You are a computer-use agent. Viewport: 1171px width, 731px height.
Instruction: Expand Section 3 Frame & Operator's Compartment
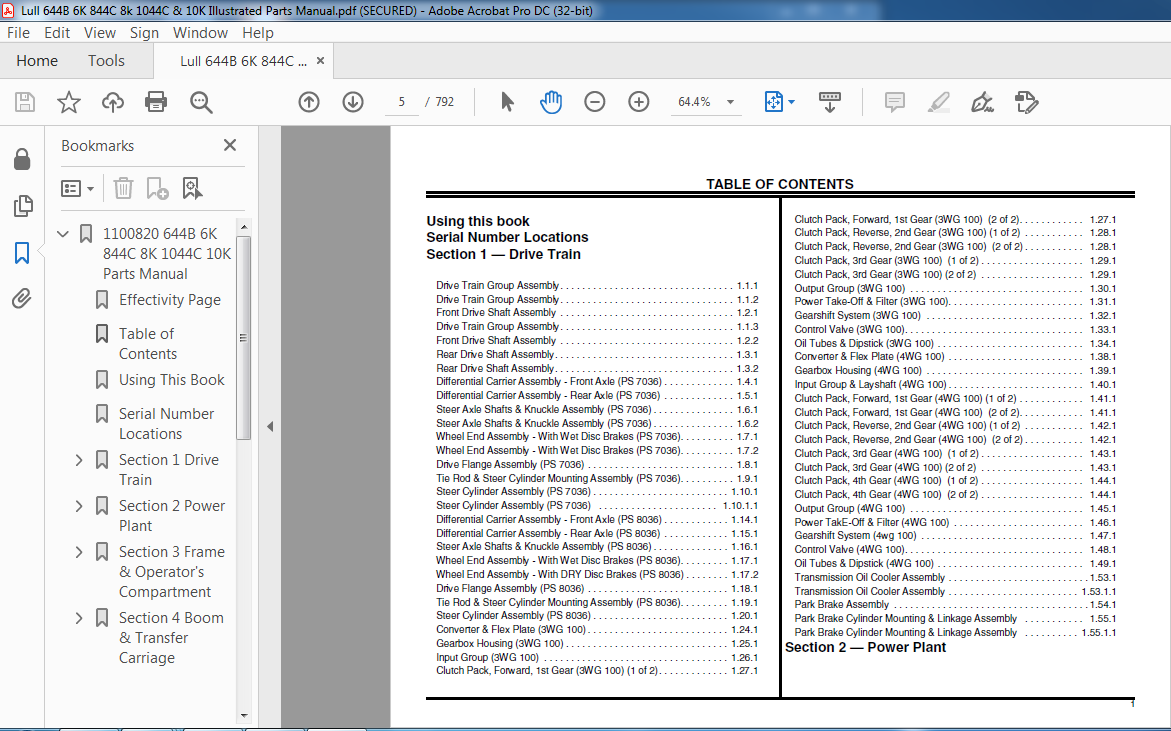(79, 552)
